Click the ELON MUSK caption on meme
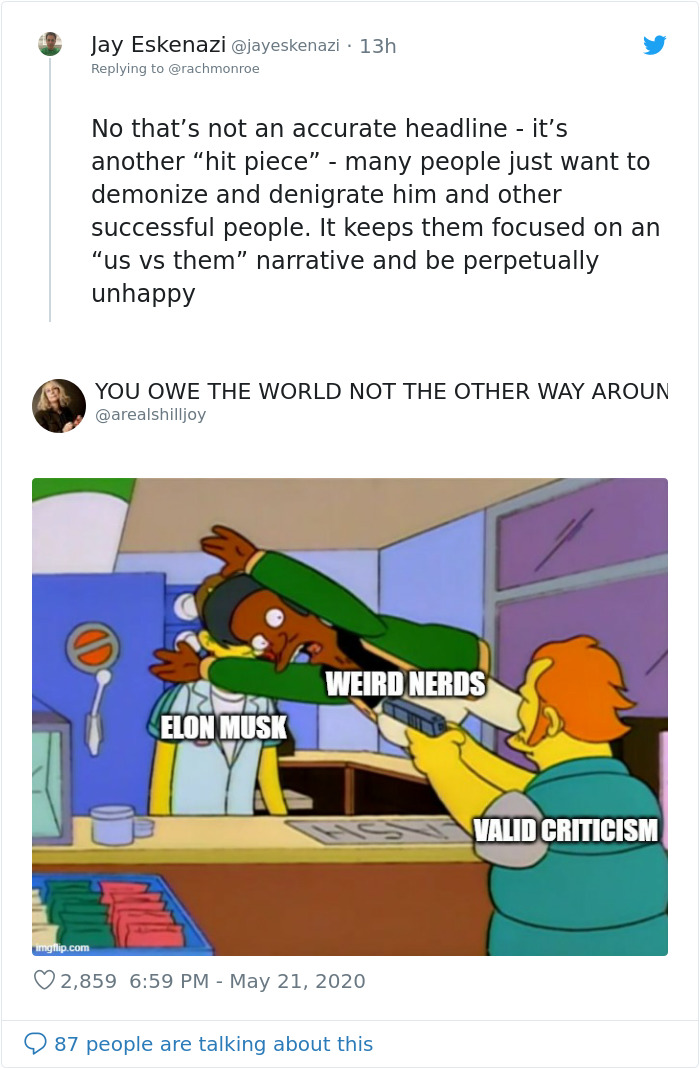The width and height of the screenshot is (700, 1069). point(223,727)
